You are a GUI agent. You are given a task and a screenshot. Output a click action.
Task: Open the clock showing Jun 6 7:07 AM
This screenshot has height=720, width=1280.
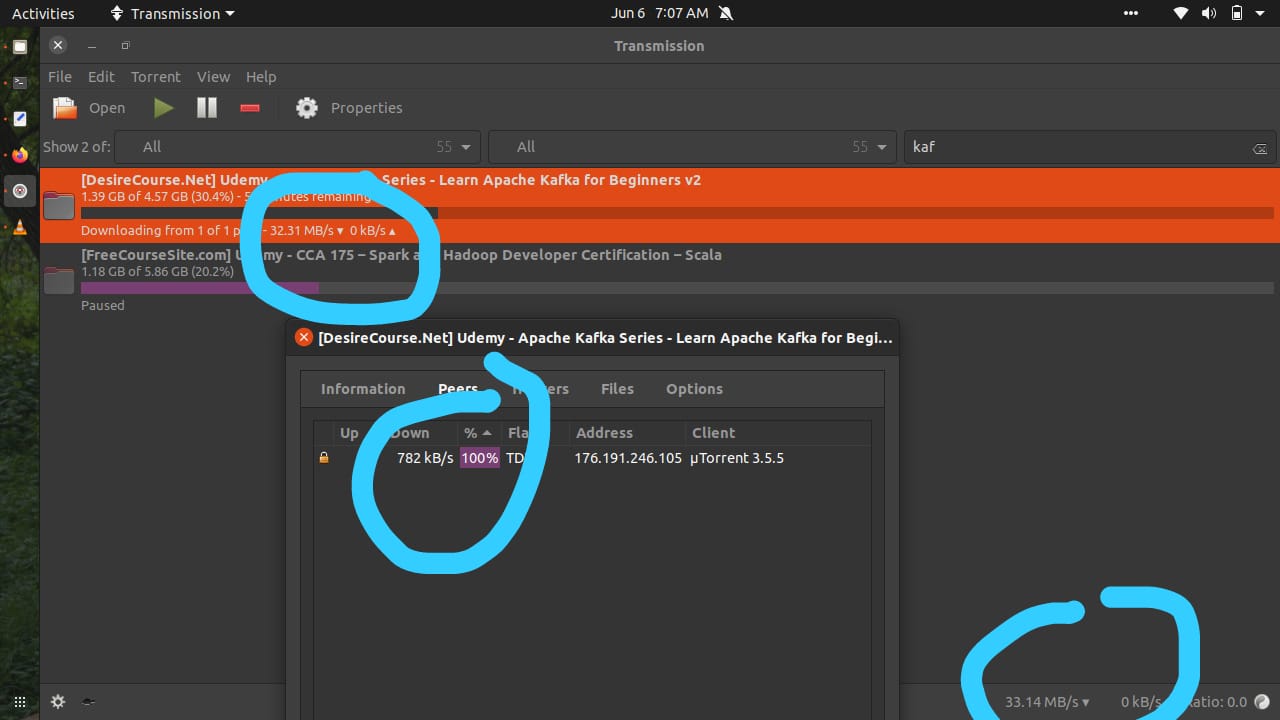point(660,13)
